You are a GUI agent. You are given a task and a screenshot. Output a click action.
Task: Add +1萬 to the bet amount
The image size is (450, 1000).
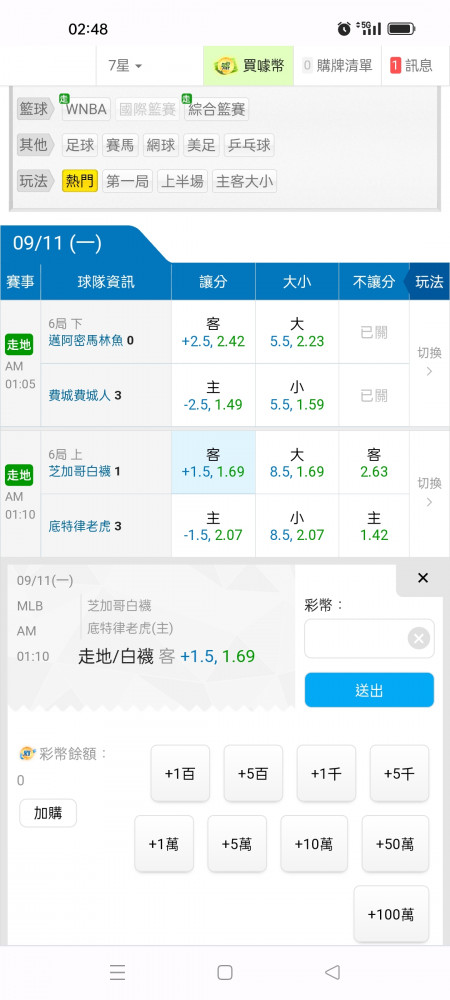click(x=164, y=844)
